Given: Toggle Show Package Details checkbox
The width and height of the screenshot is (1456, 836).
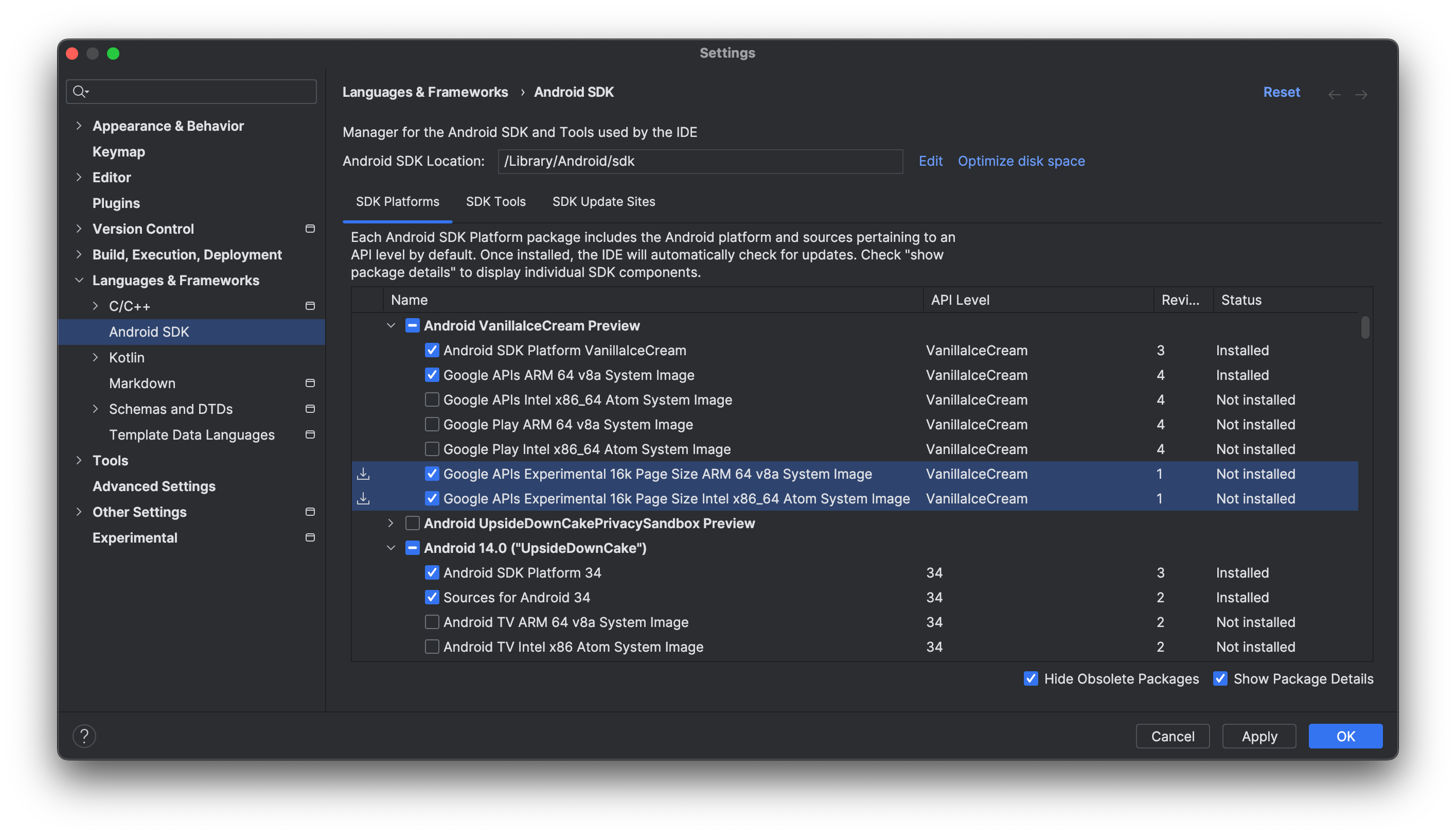Looking at the screenshot, I should [x=1219, y=678].
